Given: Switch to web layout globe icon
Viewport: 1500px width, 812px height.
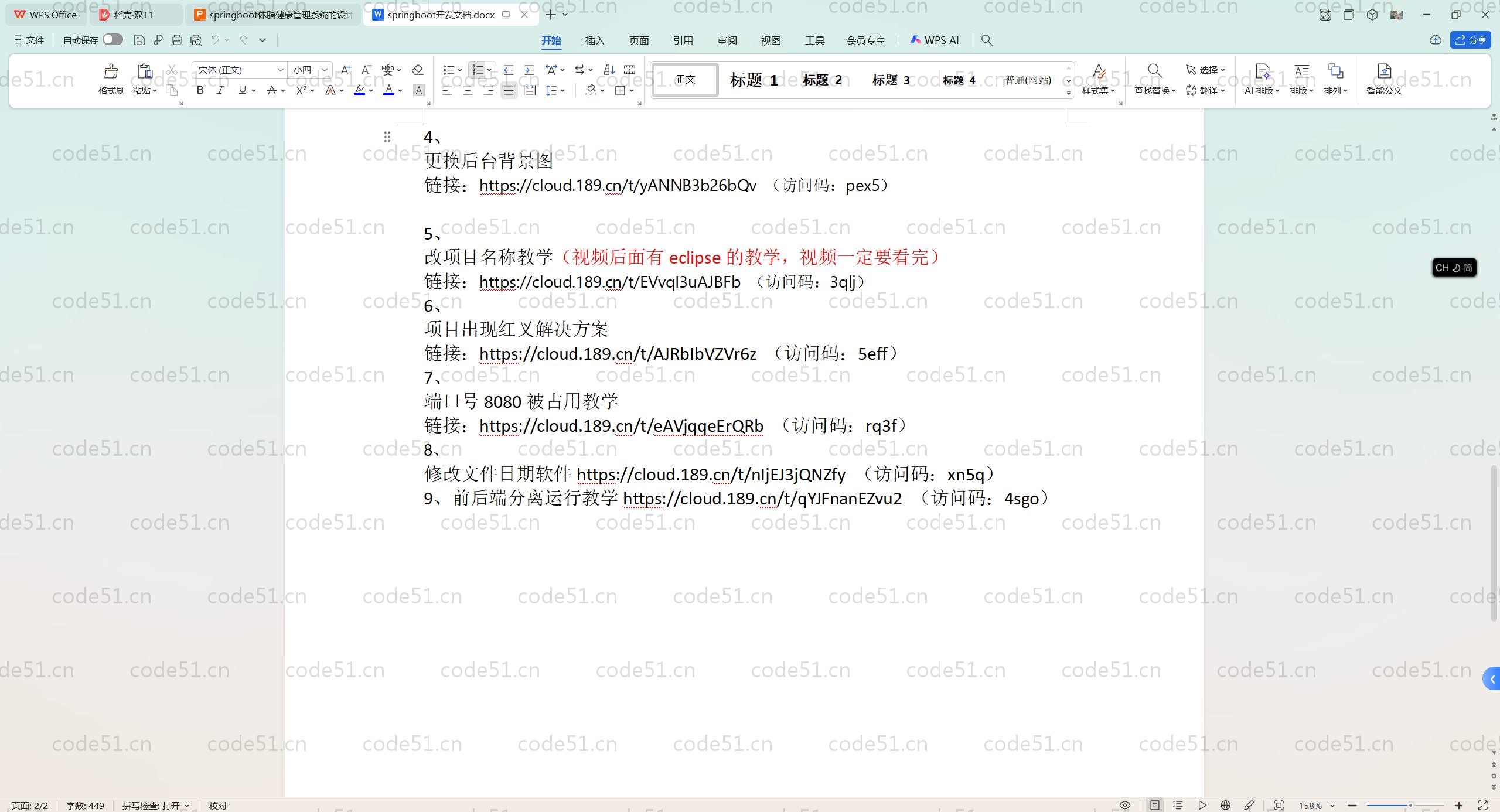Looking at the screenshot, I should pyautogui.click(x=1225, y=806).
